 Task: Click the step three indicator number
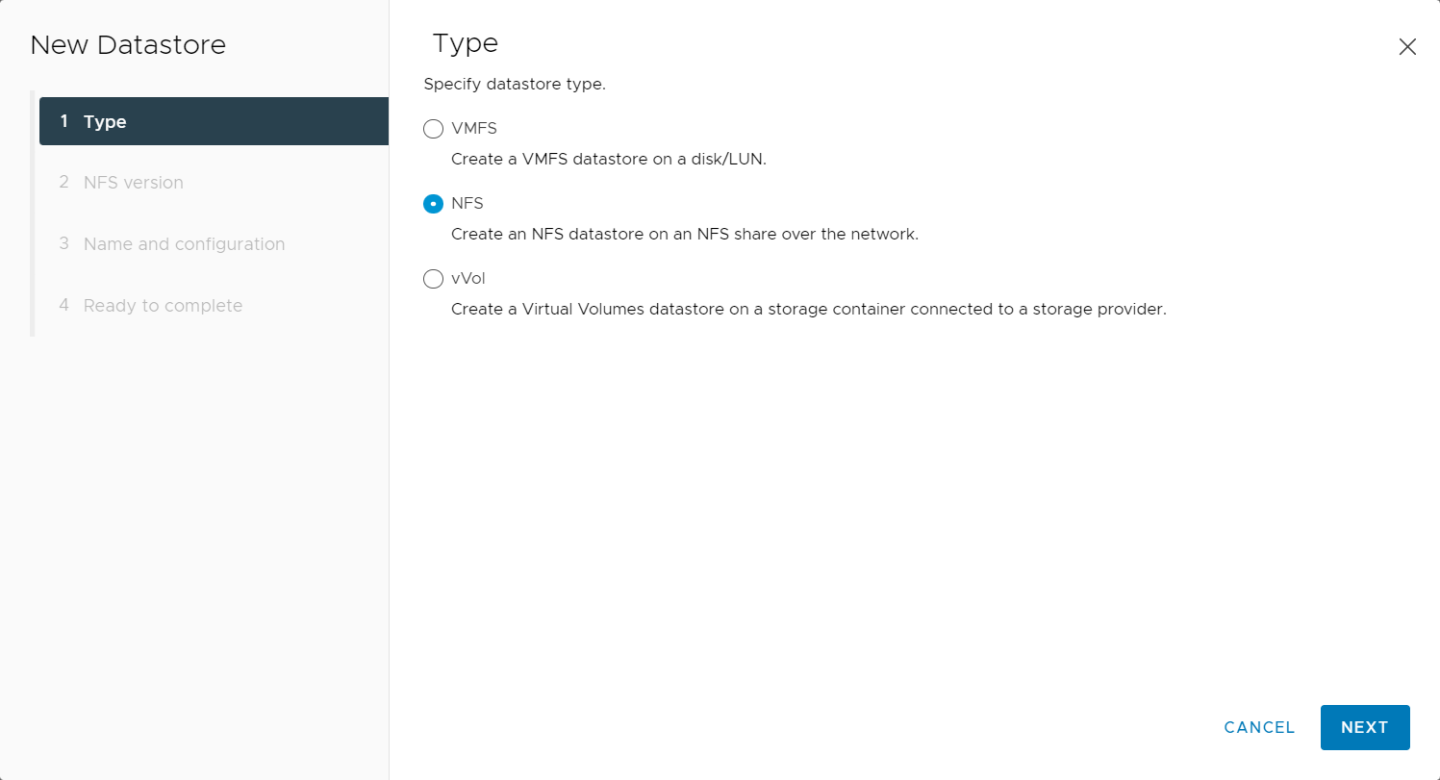(63, 243)
